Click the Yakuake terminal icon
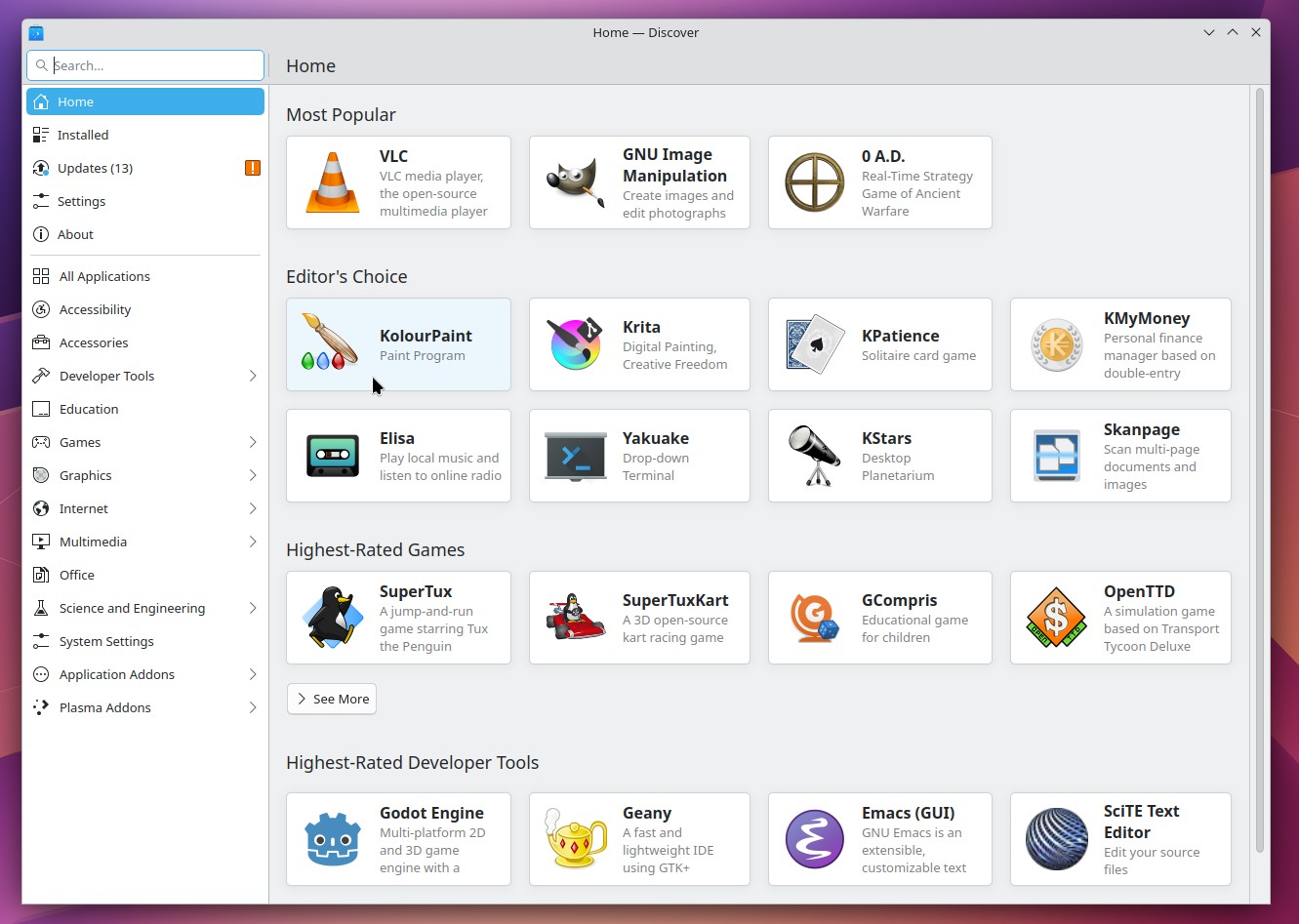The image size is (1299, 924). click(576, 456)
